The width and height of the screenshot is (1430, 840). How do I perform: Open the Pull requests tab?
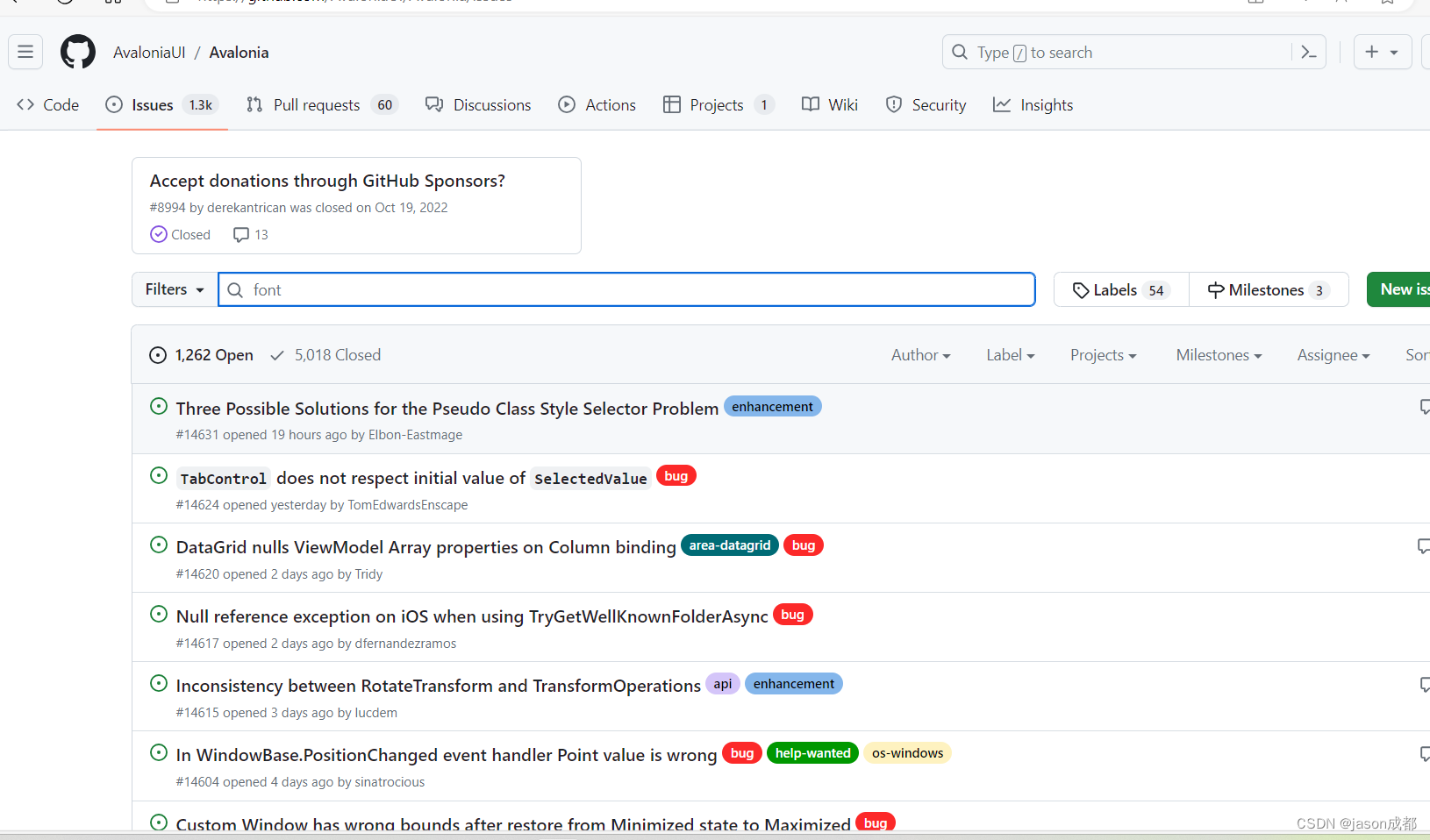pyautogui.click(x=323, y=104)
